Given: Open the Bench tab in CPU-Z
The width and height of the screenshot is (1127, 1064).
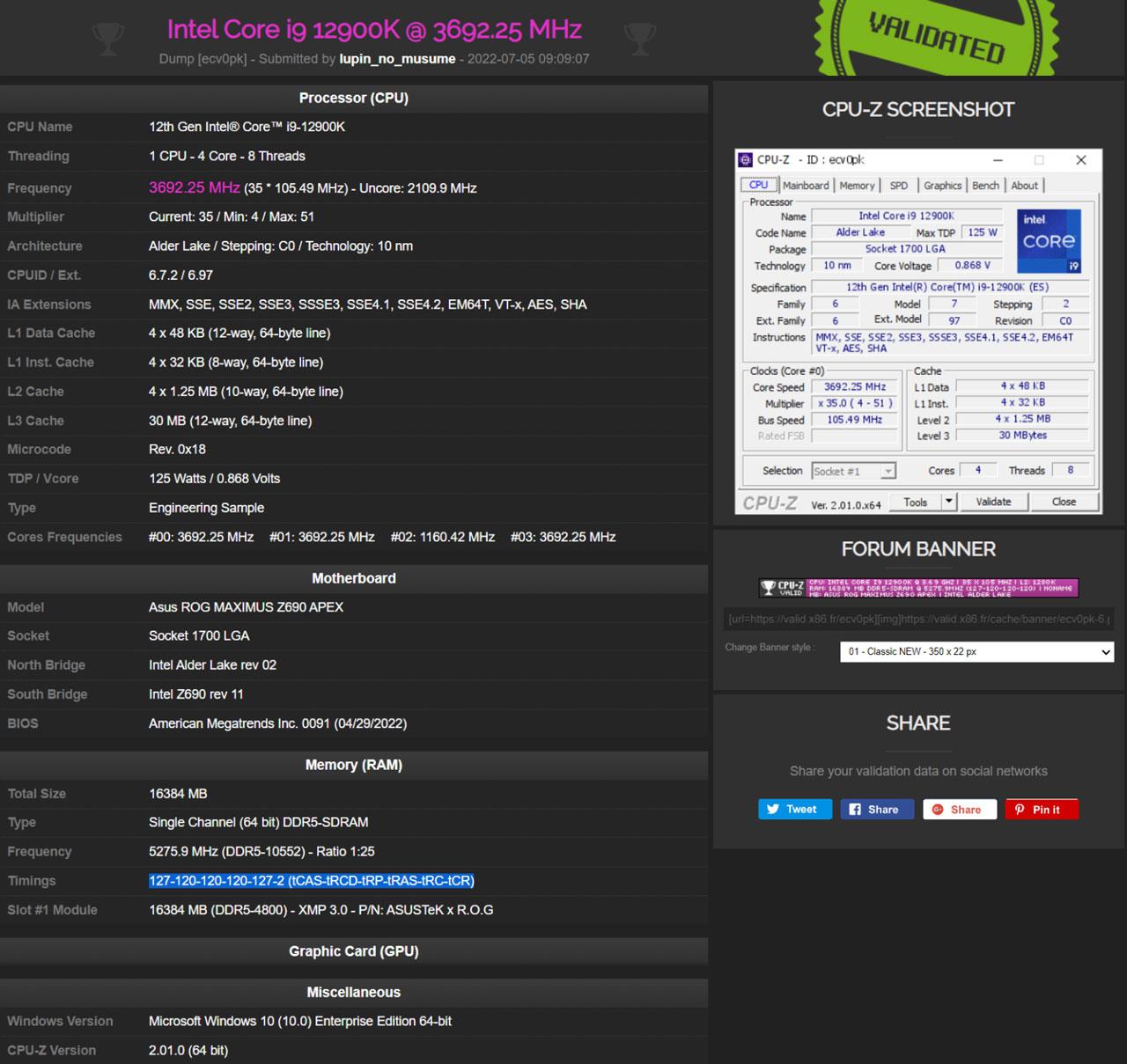Looking at the screenshot, I should pos(985,185).
